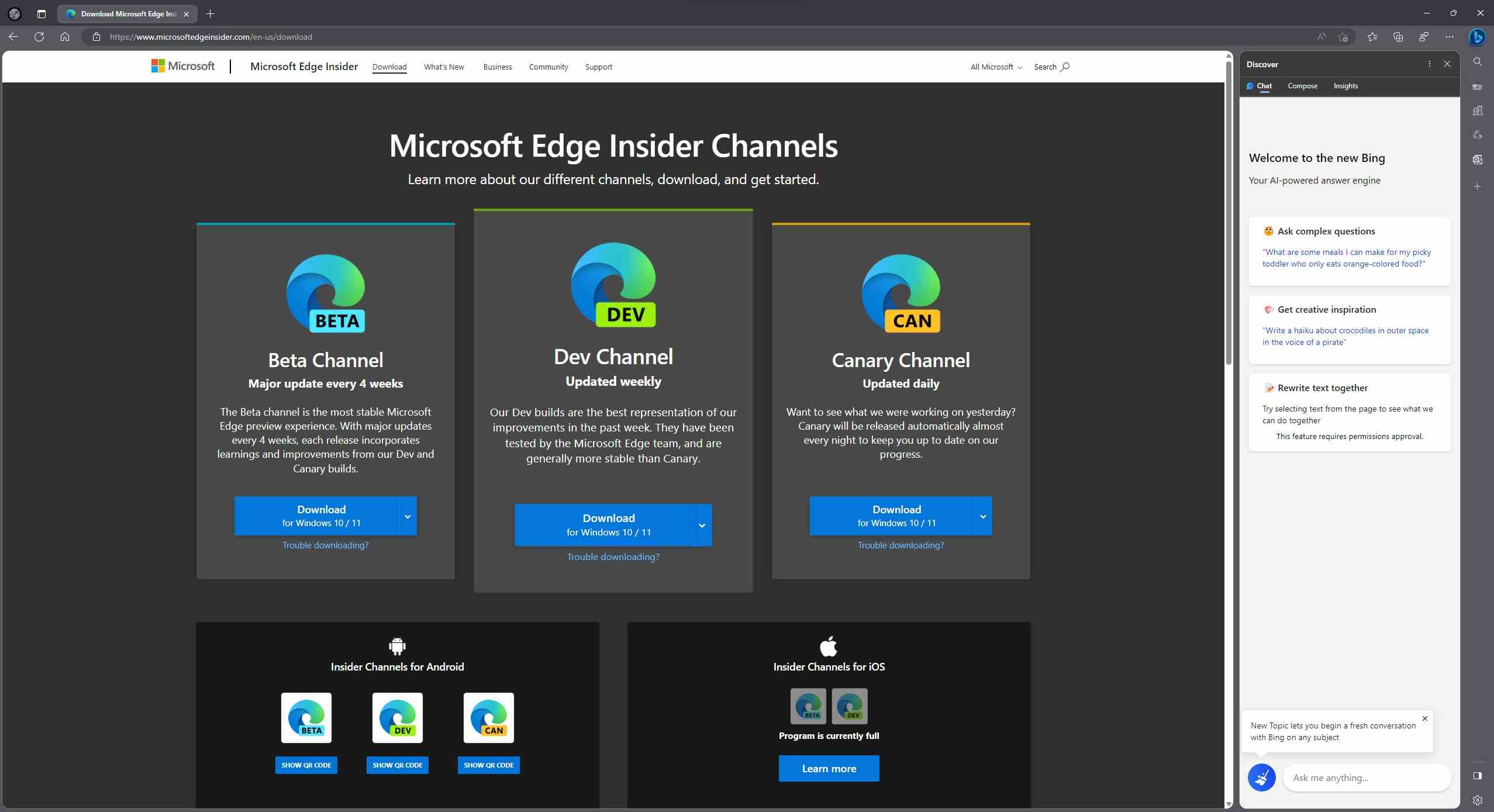The width and height of the screenshot is (1494, 812).
Task: Click Trouble downloading? under Canary Channel
Action: [900, 545]
